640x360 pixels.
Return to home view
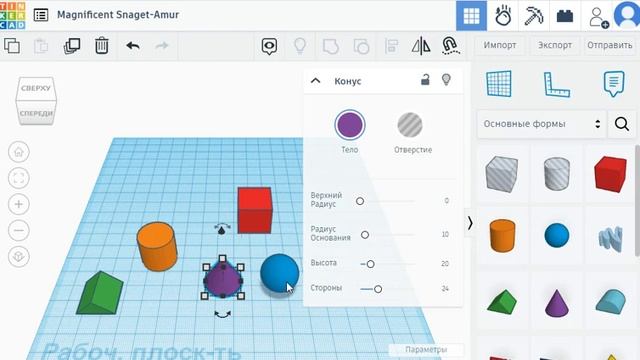(x=19, y=152)
